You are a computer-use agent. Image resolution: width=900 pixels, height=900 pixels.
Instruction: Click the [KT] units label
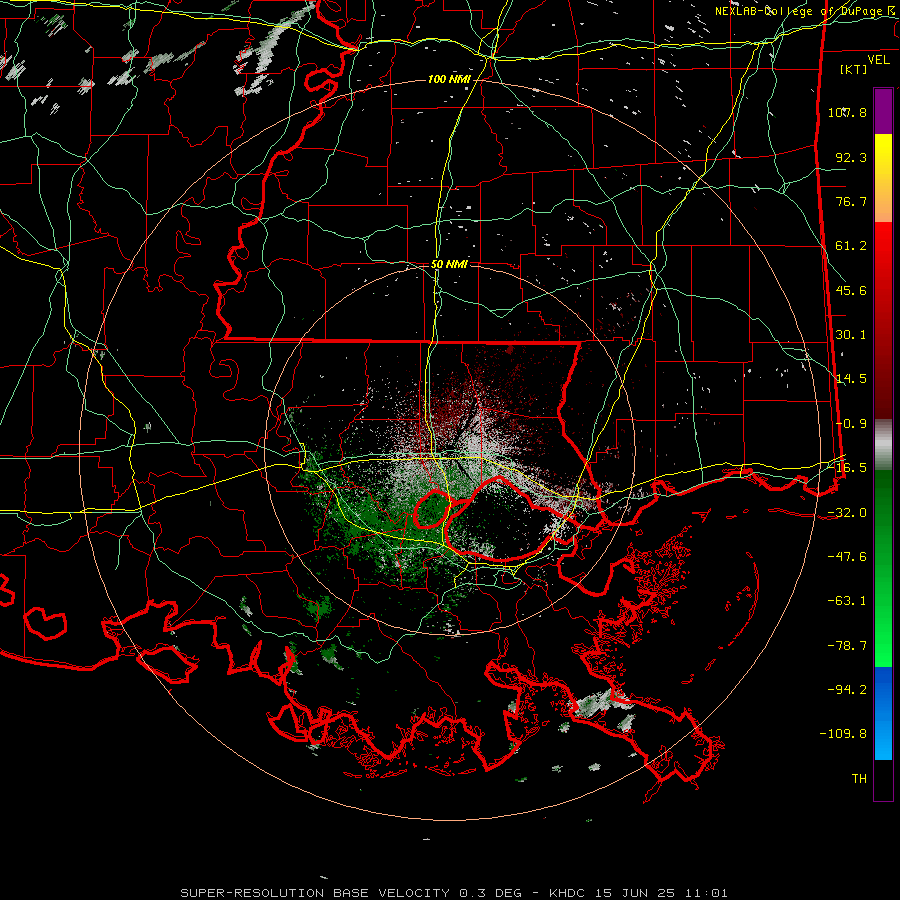[854, 69]
